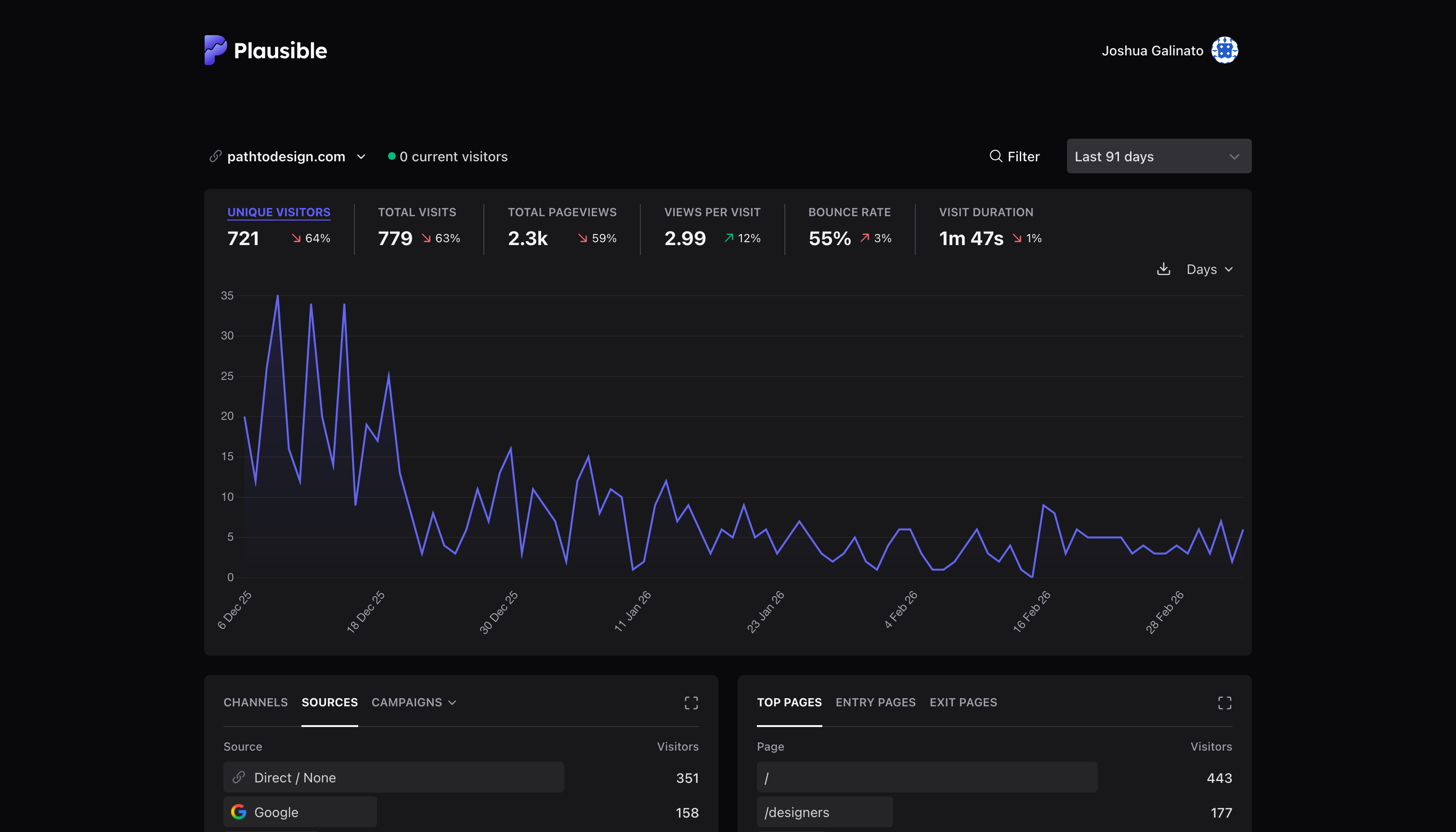Click the Google source icon
Viewport: 1456px width, 832px height.
click(x=239, y=812)
